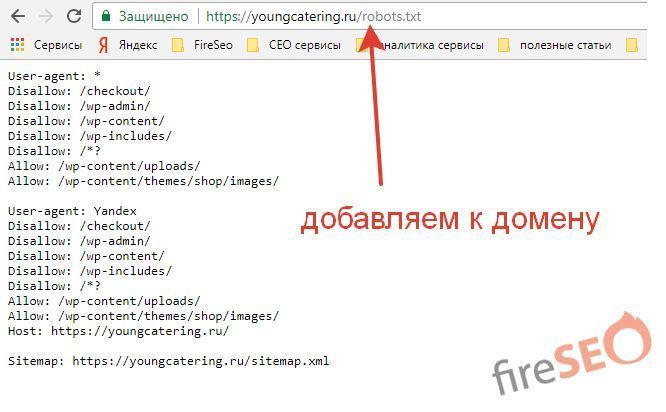
Task: Click the Sitemap sitemap.xml URL line
Action: click(x=167, y=361)
